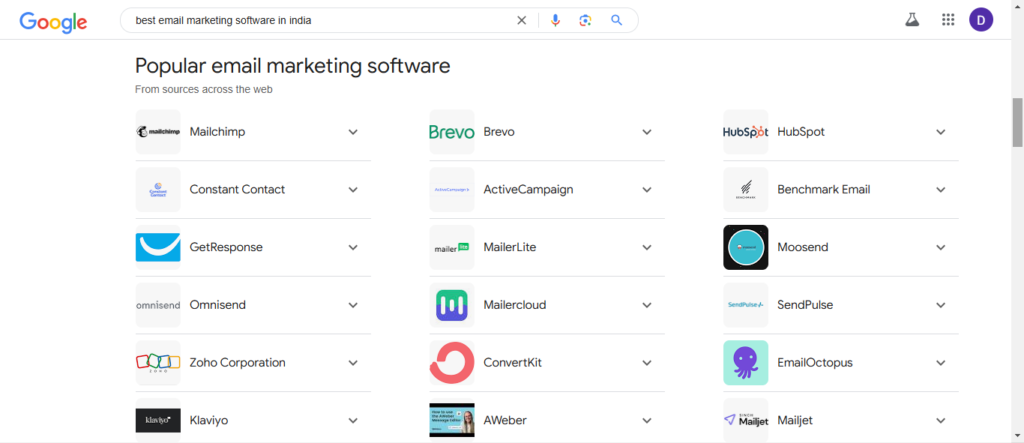The width and height of the screenshot is (1024, 443).
Task: Click the search query input field
Action: pos(320,20)
